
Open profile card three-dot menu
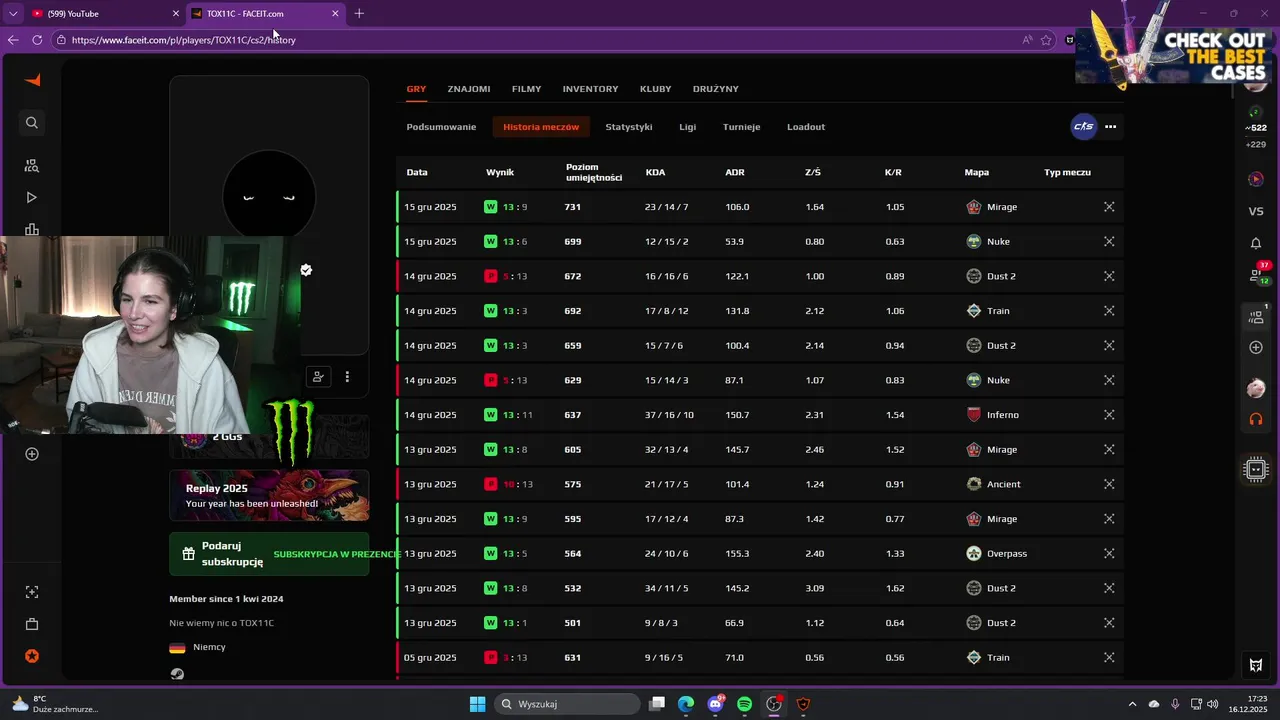click(347, 377)
